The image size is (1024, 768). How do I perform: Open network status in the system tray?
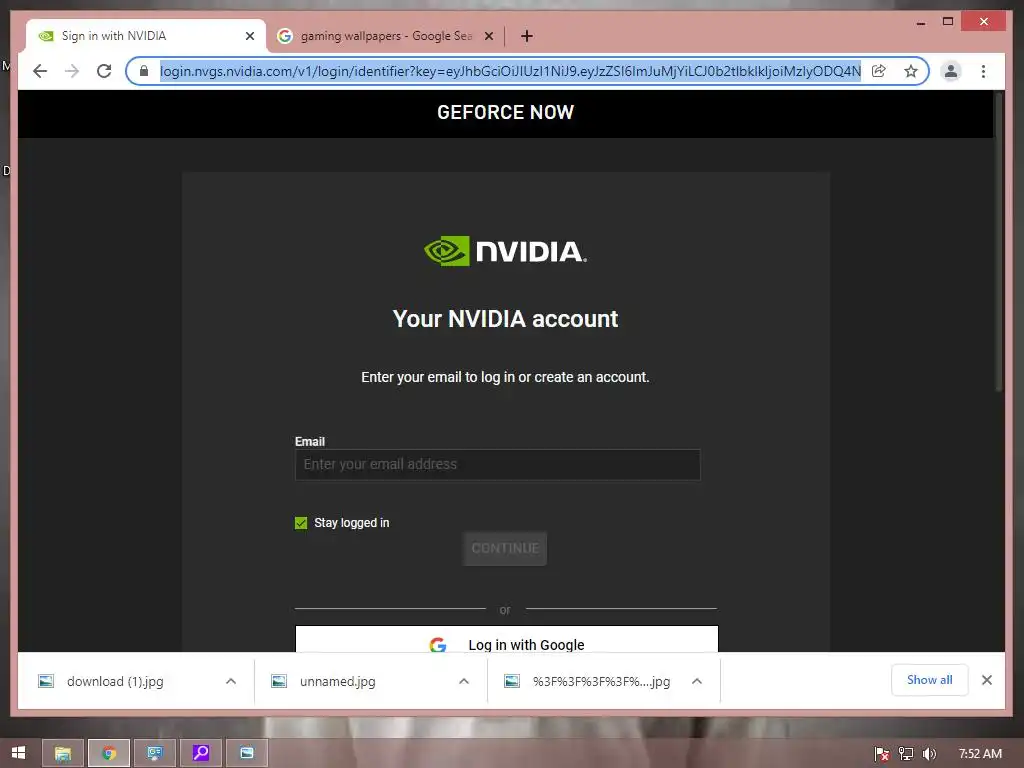click(x=905, y=754)
